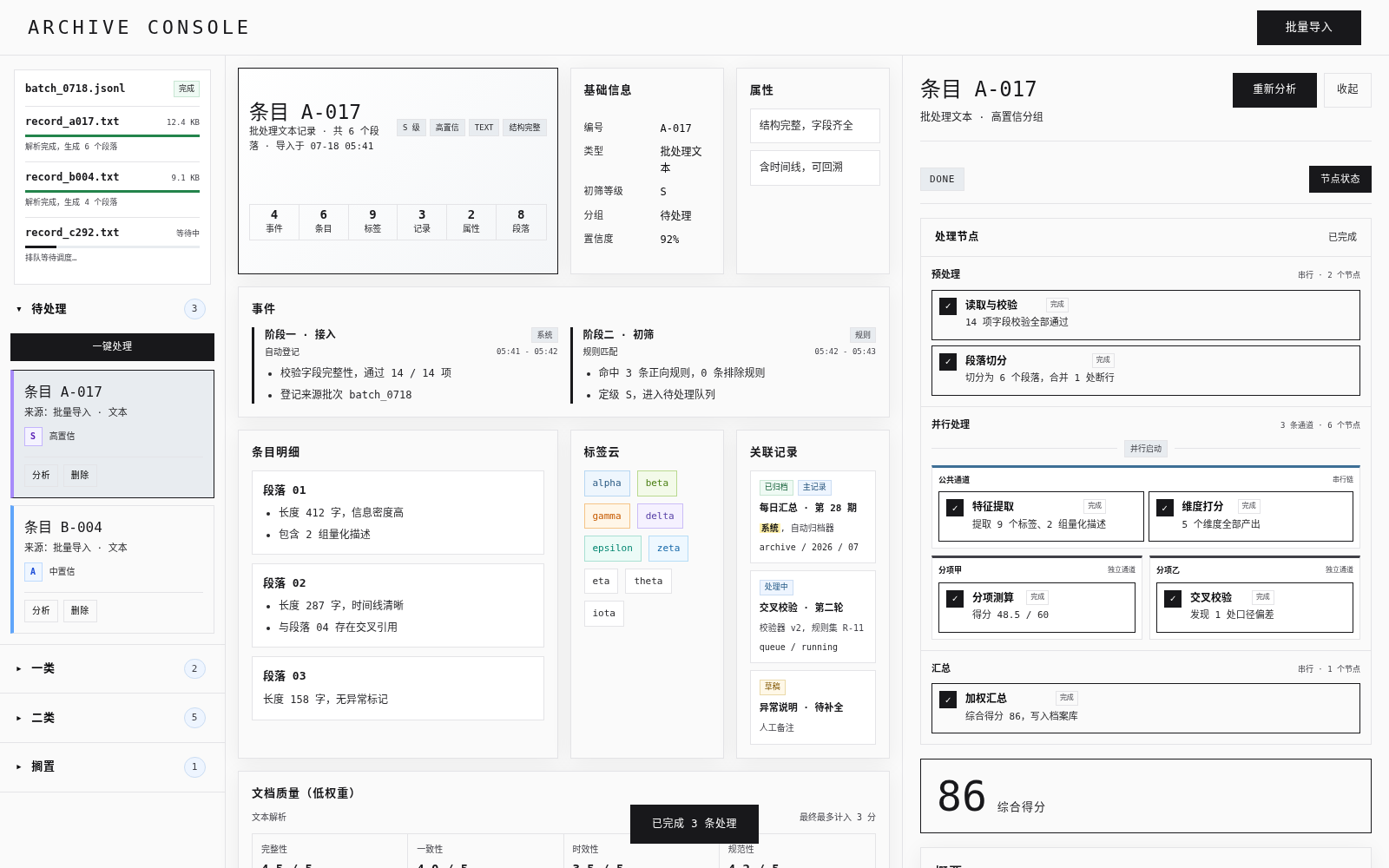Click the 记录 count stat
Viewport: 1389px width, 868px height.
point(422,221)
